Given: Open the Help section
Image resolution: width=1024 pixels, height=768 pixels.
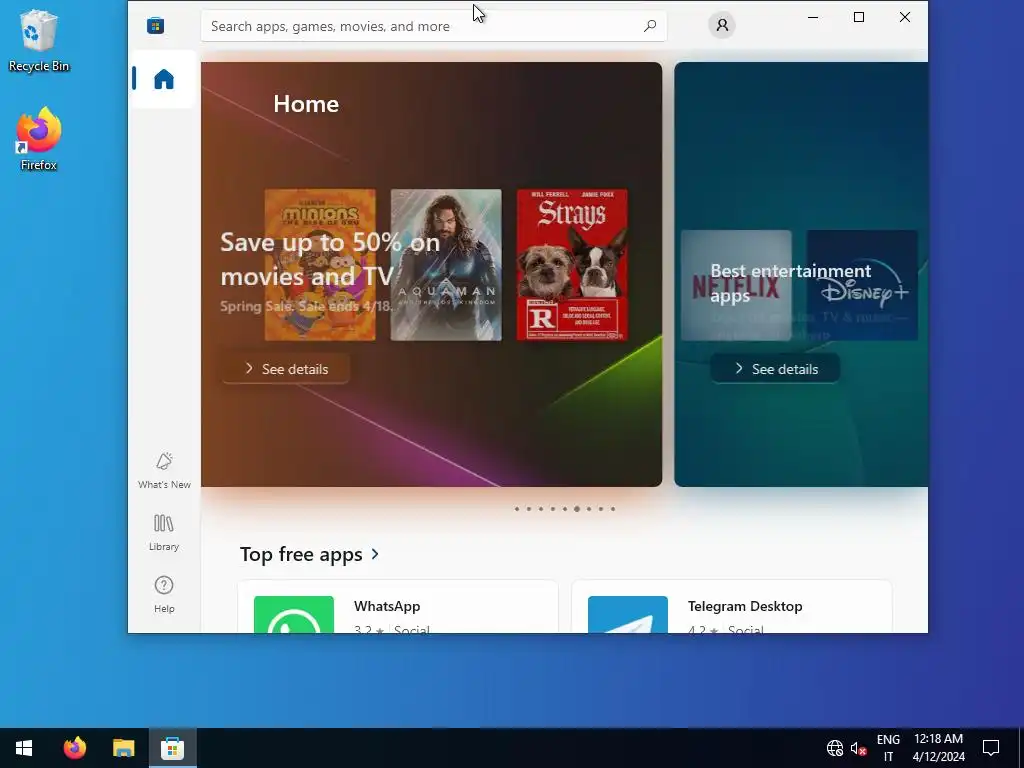Looking at the screenshot, I should (164, 594).
